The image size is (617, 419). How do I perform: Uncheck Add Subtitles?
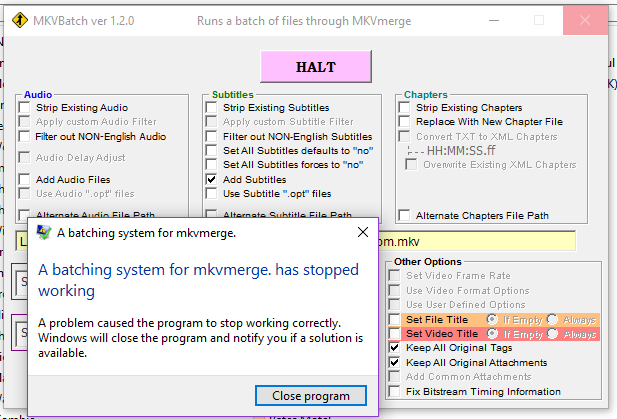pyautogui.click(x=211, y=179)
